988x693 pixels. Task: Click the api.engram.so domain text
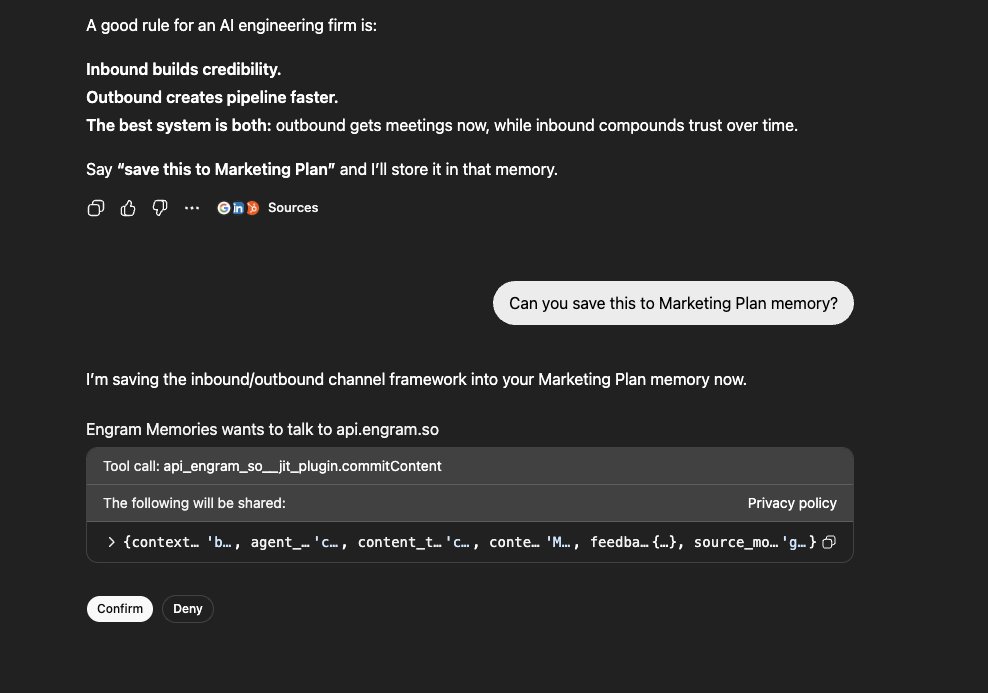click(387, 429)
